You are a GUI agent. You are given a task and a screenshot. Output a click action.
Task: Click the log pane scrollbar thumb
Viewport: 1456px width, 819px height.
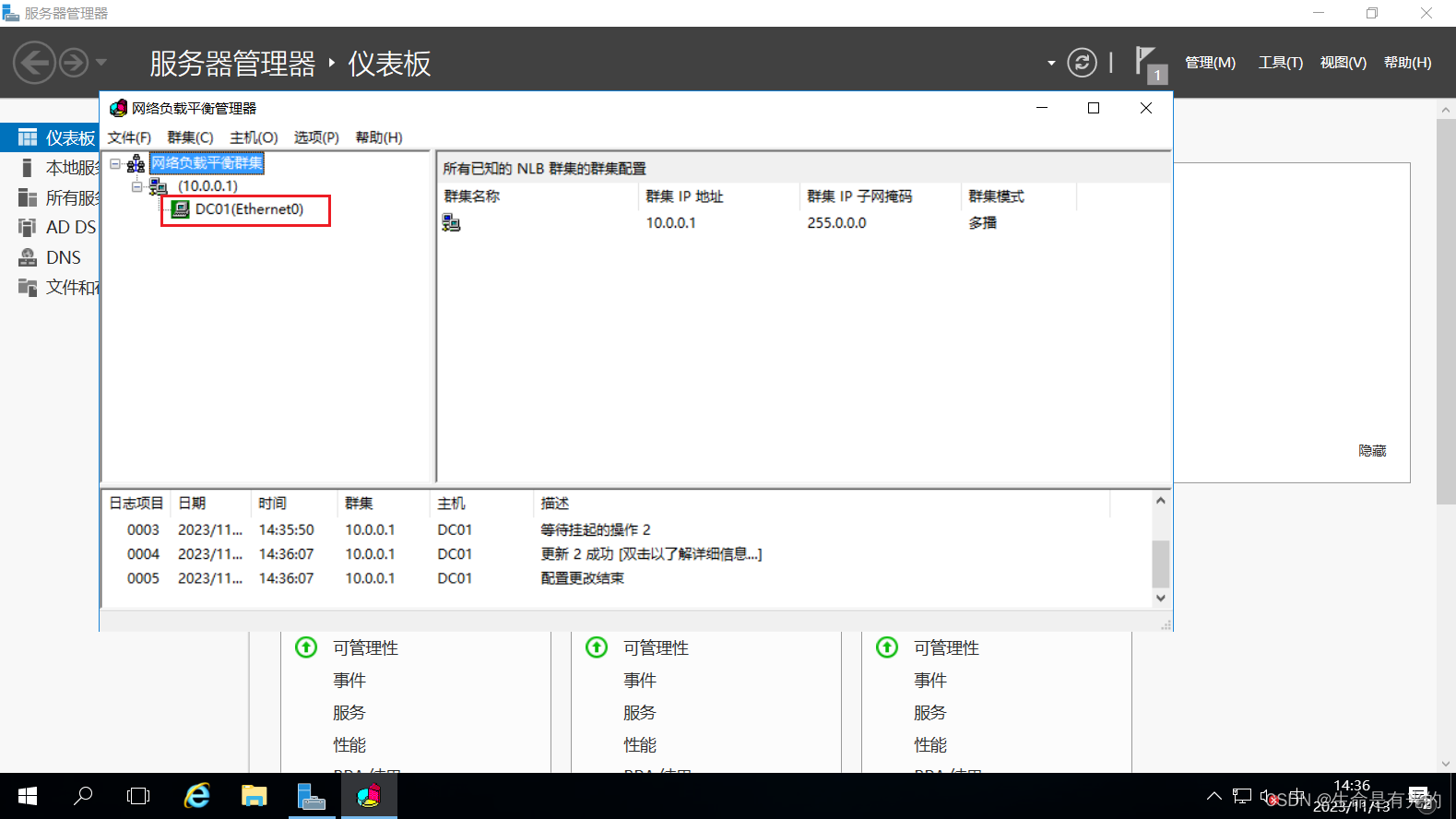pyautogui.click(x=1161, y=564)
